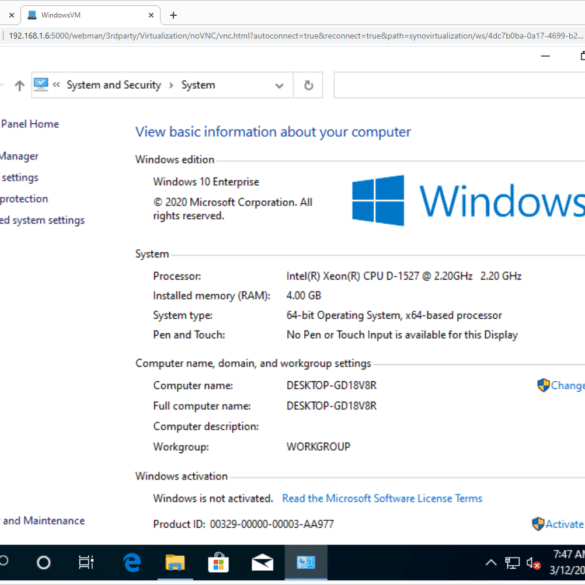Click the 4.00 GB RAM value
The image size is (585, 585).
pos(304,295)
